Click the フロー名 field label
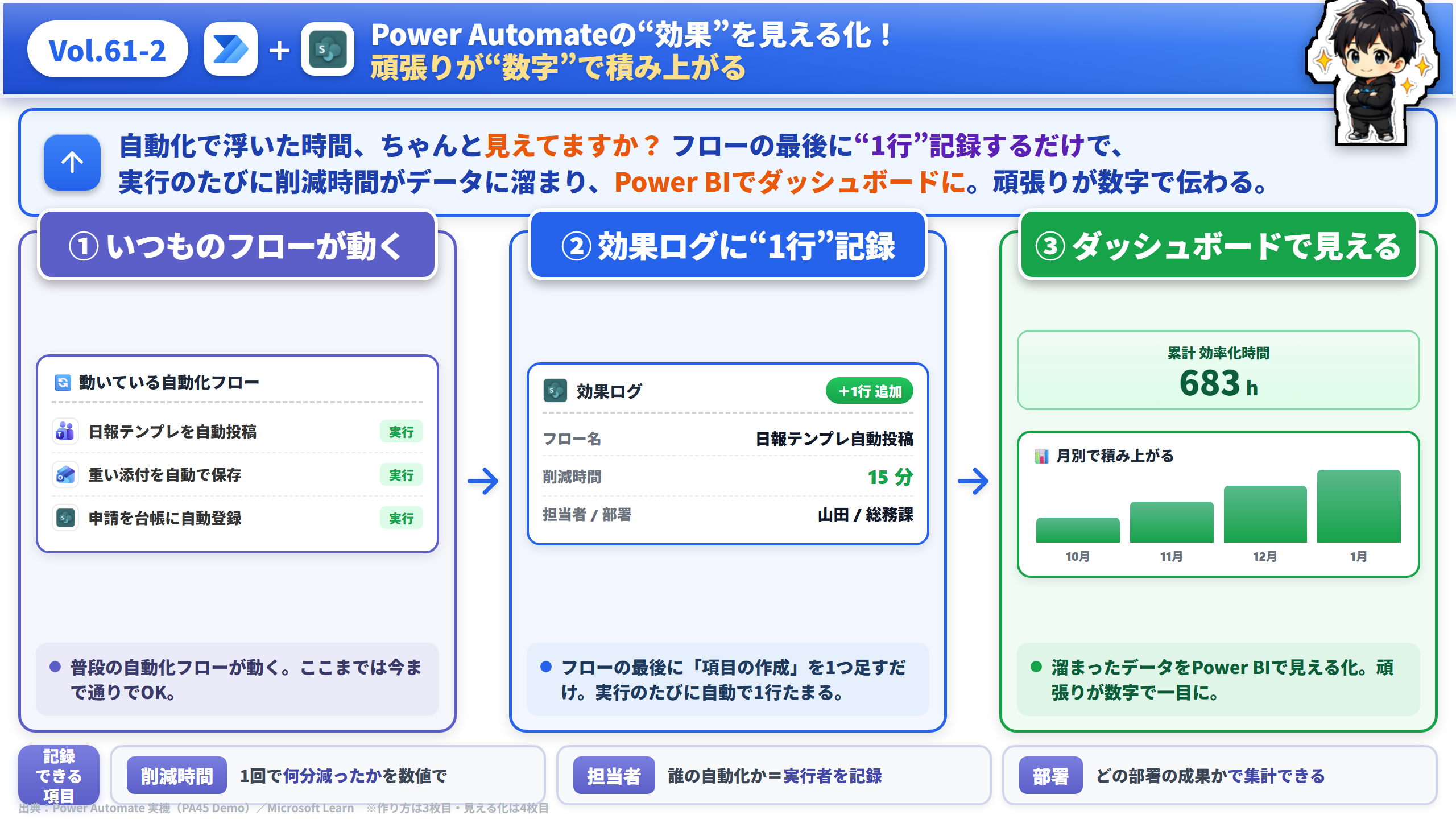Image resolution: width=1456 pixels, height=819 pixels. pyautogui.click(x=572, y=439)
